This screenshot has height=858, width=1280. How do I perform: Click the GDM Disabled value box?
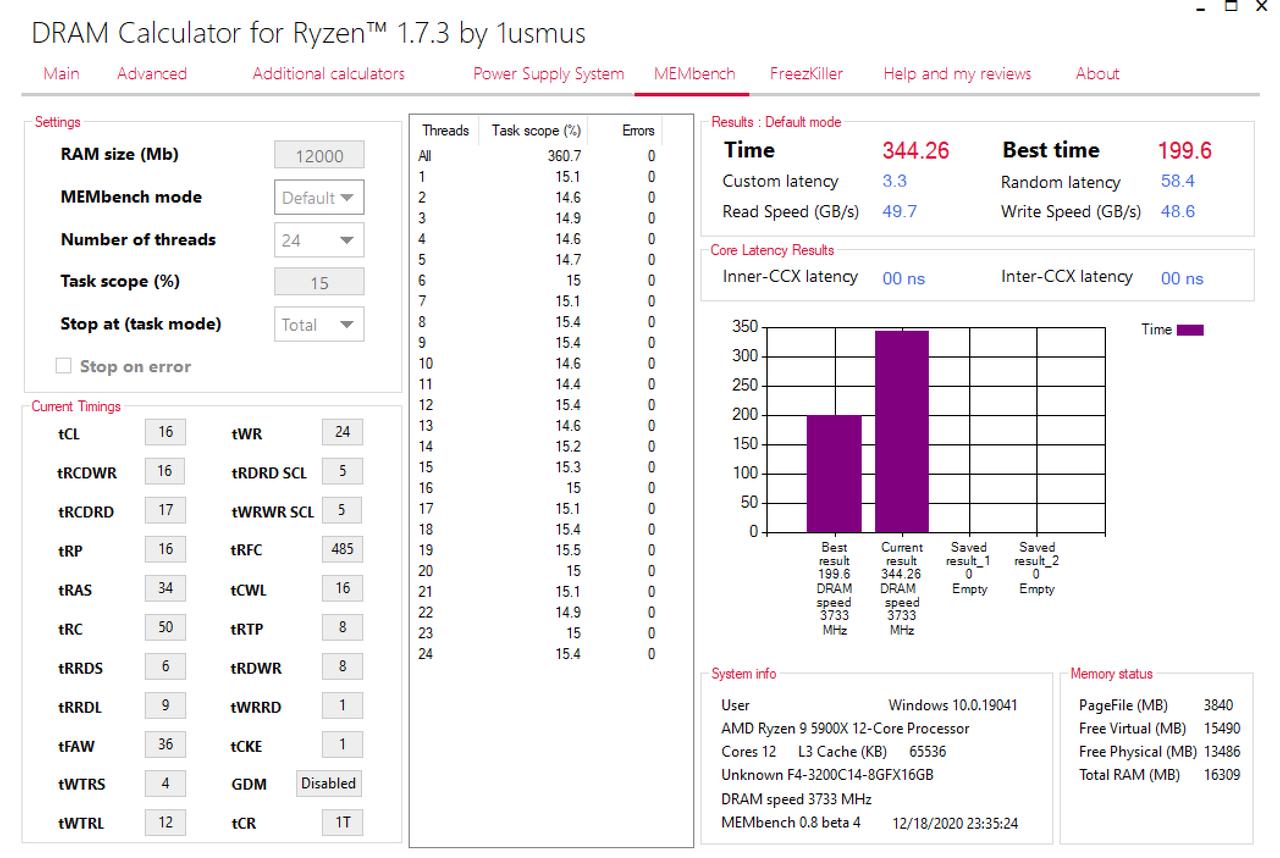[x=328, y=783]
